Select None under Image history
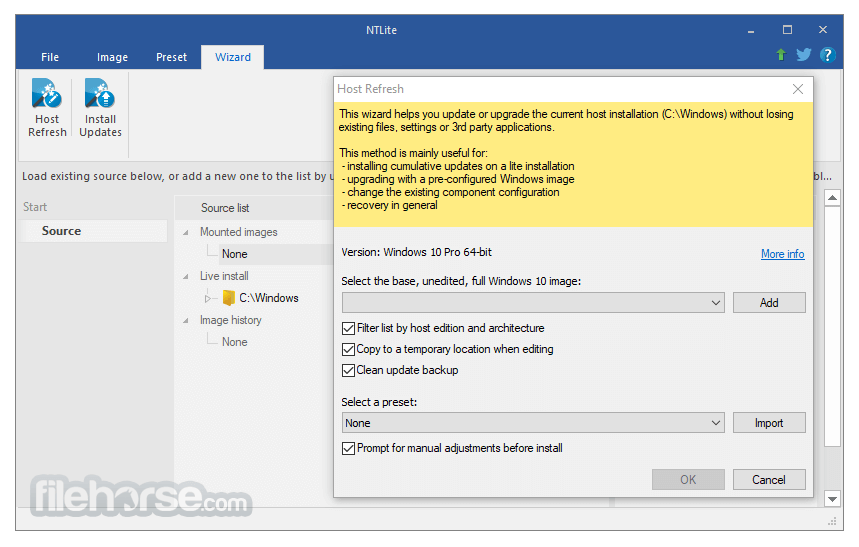Screen dimensions: 859x547 point(234,342)
